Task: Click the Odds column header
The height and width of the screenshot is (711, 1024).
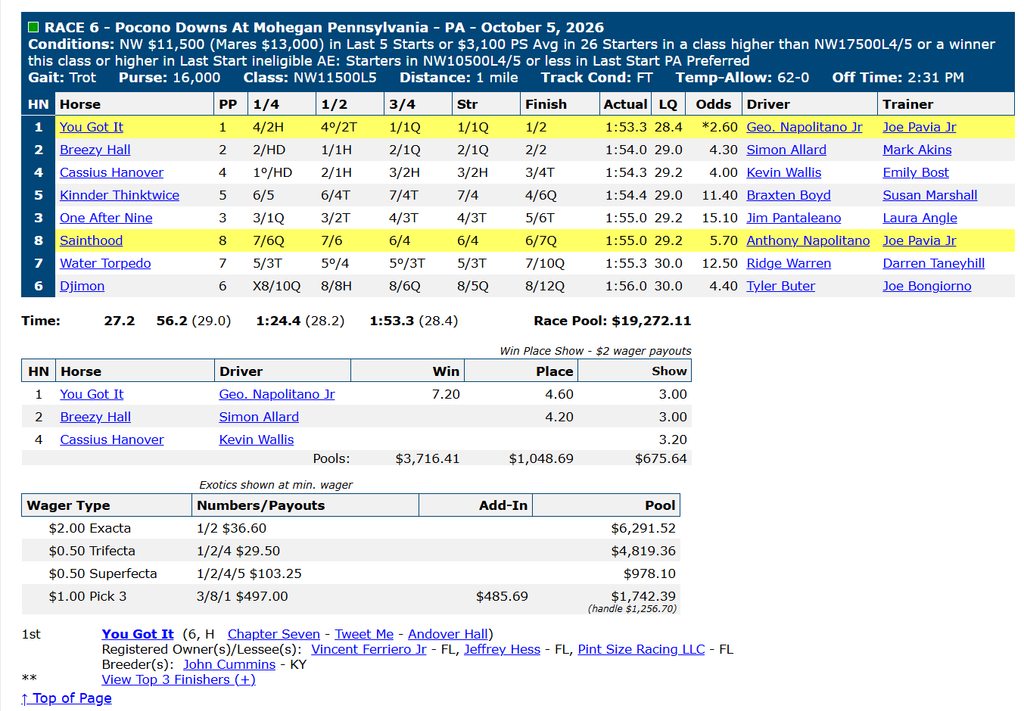Action: pyautogui.click(x=713, y=104)
